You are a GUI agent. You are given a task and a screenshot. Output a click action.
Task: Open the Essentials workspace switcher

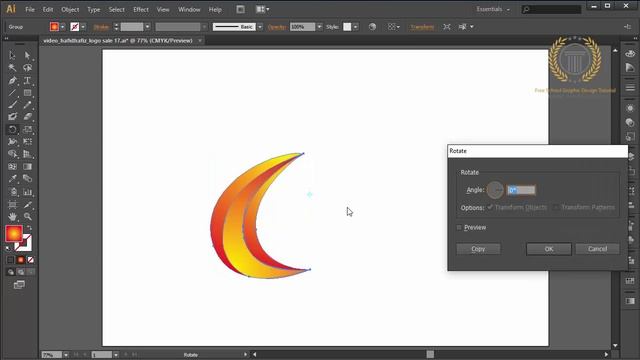pos(493,9)
